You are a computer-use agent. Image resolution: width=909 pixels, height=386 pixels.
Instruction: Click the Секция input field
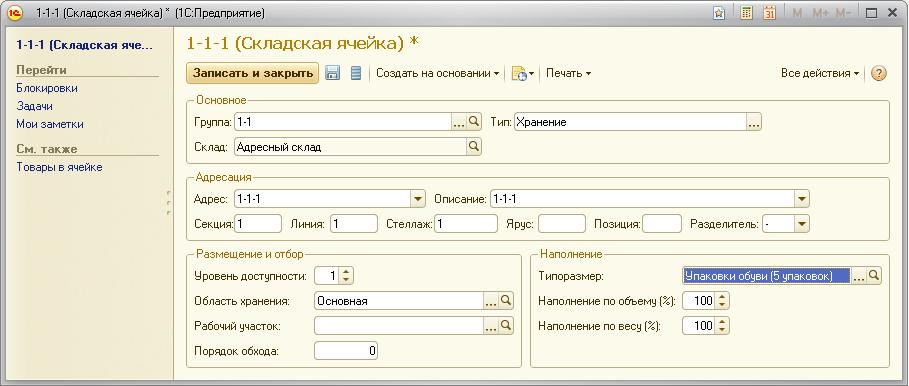coord(258,224)
